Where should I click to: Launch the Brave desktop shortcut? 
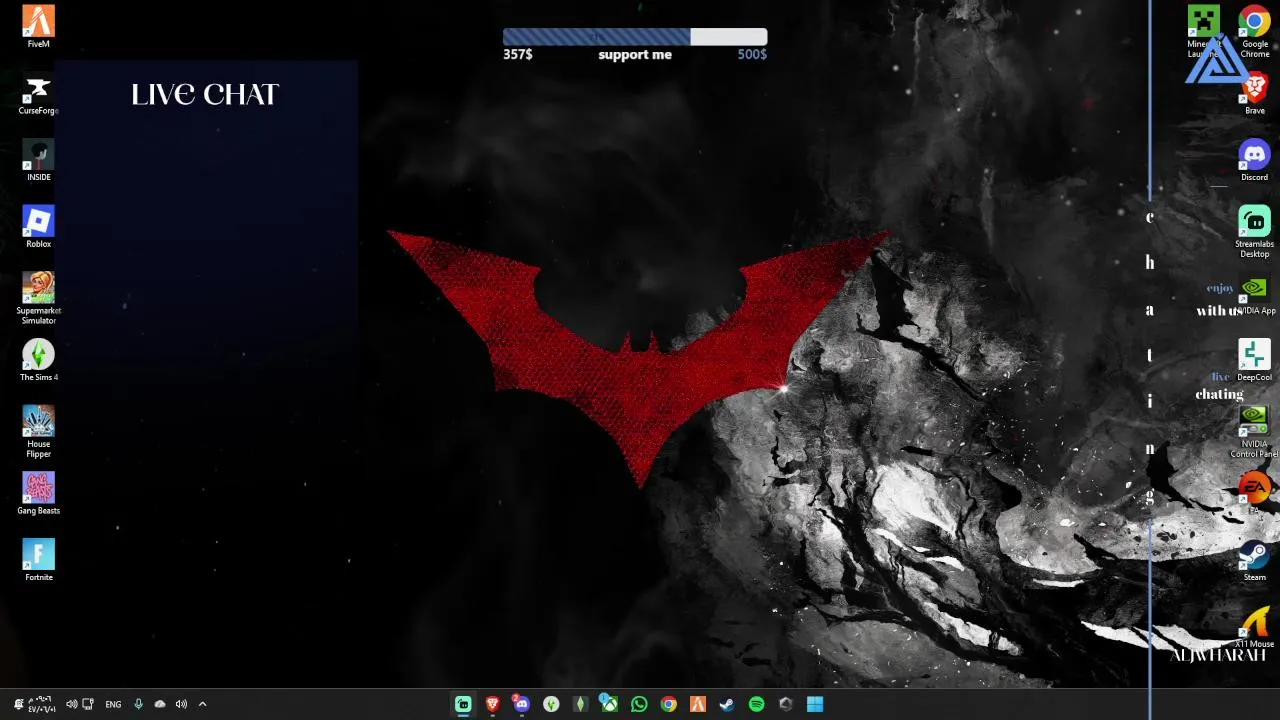coord(1254,94)
